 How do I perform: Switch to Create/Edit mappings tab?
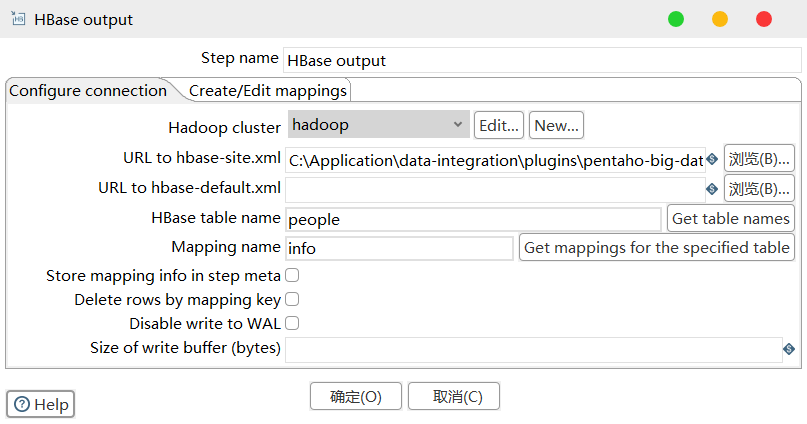[268, 91]
